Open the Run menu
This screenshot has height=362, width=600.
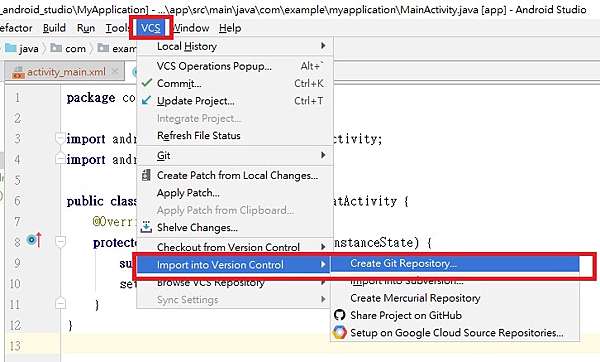(86, 28)
